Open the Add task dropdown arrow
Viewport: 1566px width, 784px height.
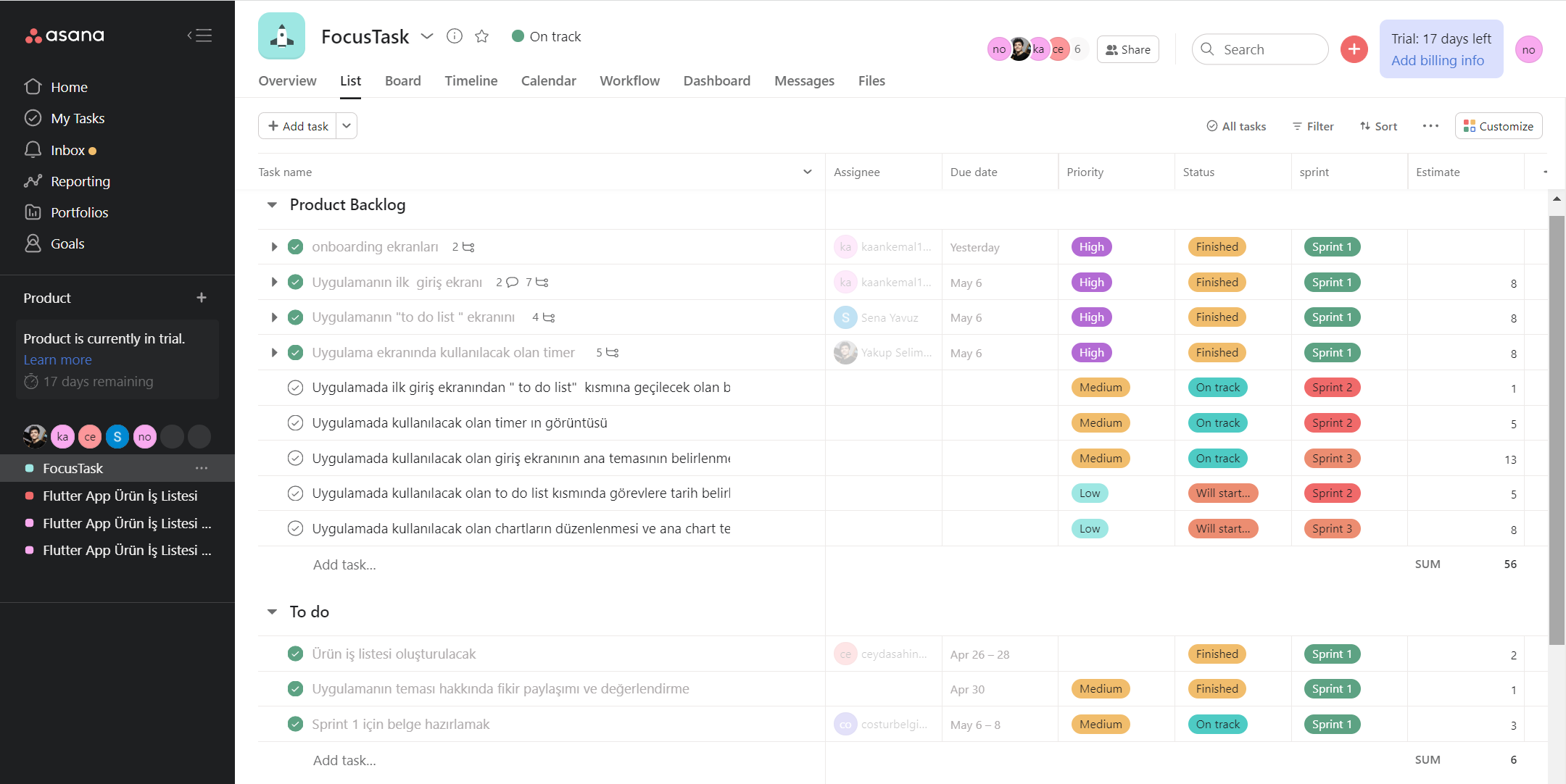point(347,125)
